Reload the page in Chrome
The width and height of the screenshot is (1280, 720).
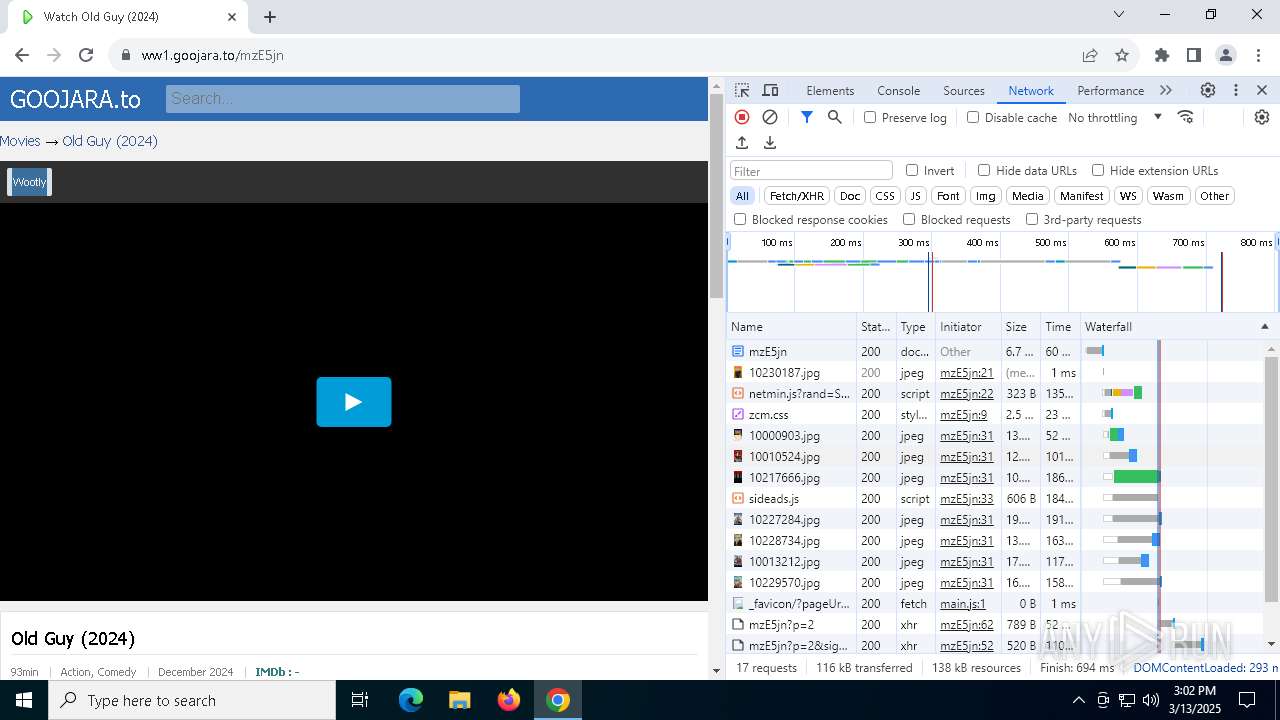coord(86,55)
